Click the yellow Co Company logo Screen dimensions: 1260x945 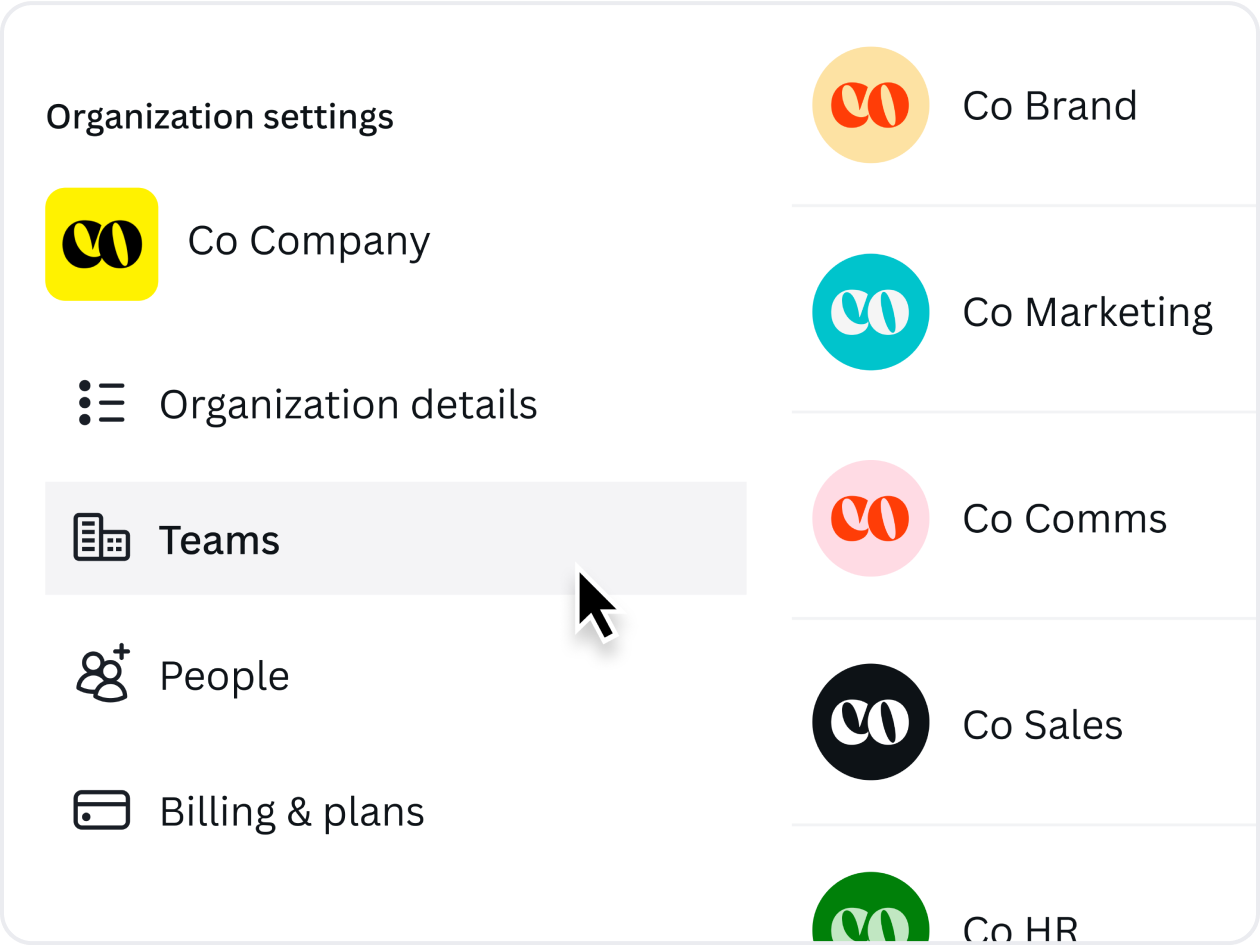pyautogui.click(x=101, y=244)
